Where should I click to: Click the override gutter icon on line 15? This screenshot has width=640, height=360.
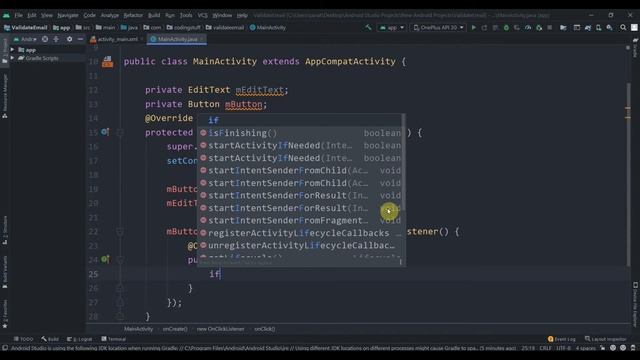pyautogui.click(x=105, y=132)
